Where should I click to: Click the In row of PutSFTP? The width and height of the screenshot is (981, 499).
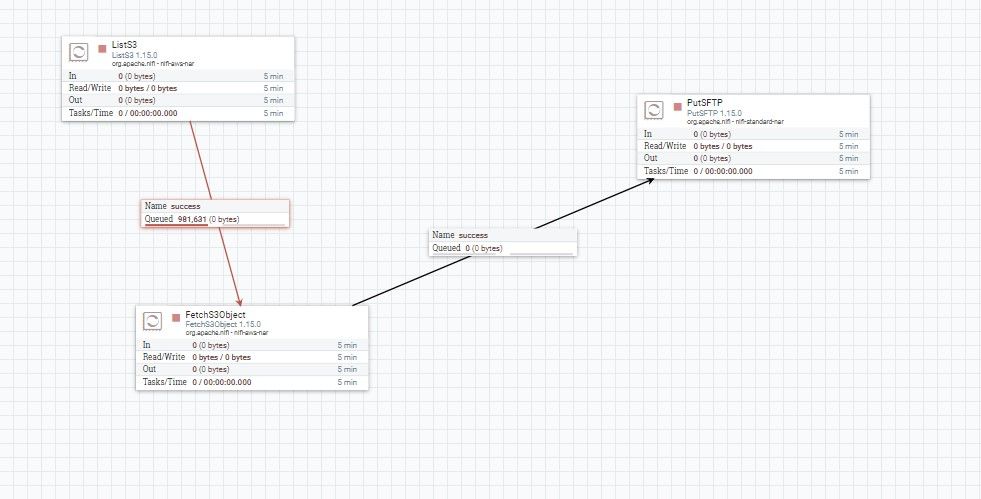point(753,134)
